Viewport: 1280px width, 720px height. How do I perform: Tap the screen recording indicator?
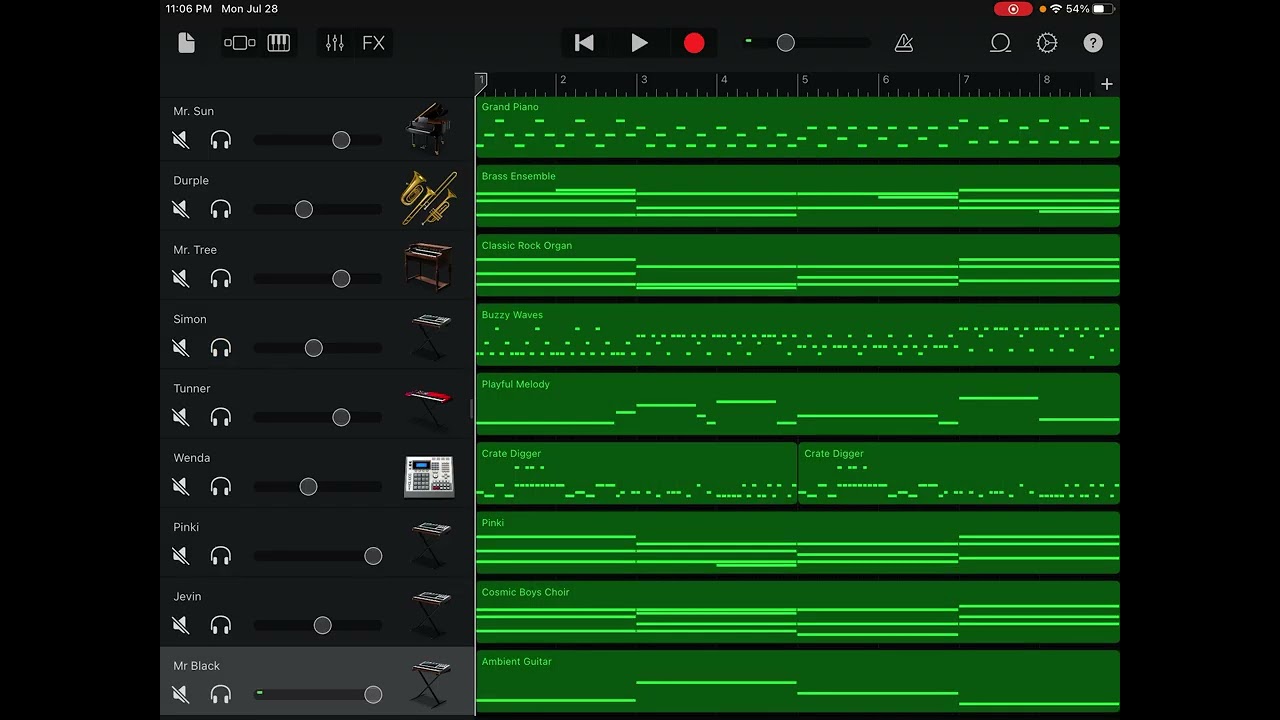pyautogui.click(x=1013, y=9)
